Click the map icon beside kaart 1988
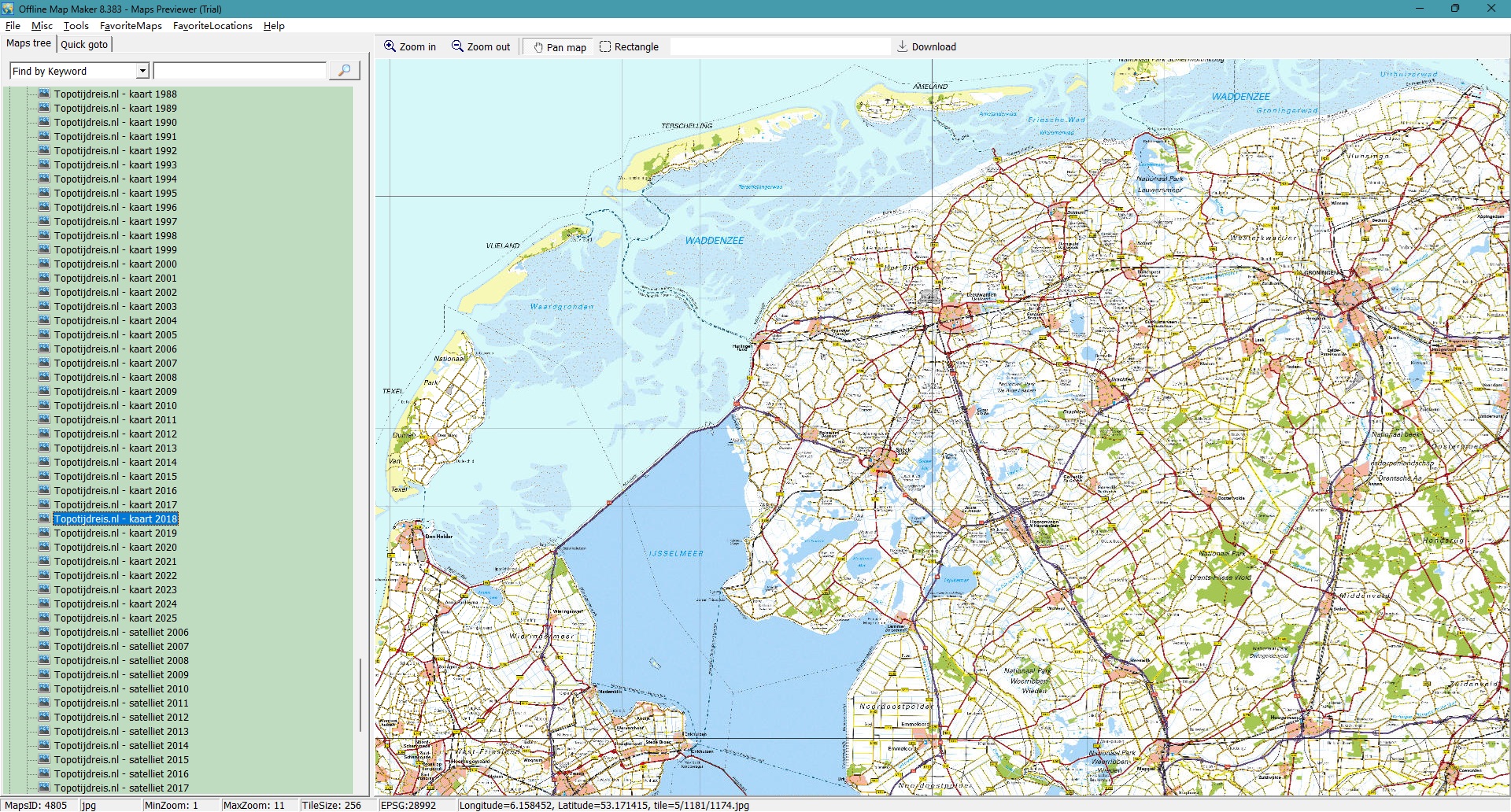 [x=44, y=94]
